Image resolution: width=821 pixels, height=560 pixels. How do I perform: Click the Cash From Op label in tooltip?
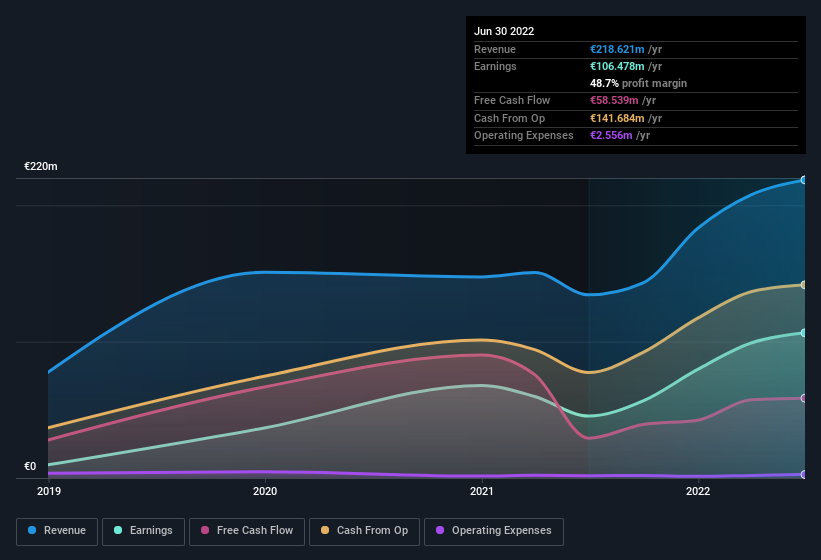pyautogui.click(x=509, y=118)
